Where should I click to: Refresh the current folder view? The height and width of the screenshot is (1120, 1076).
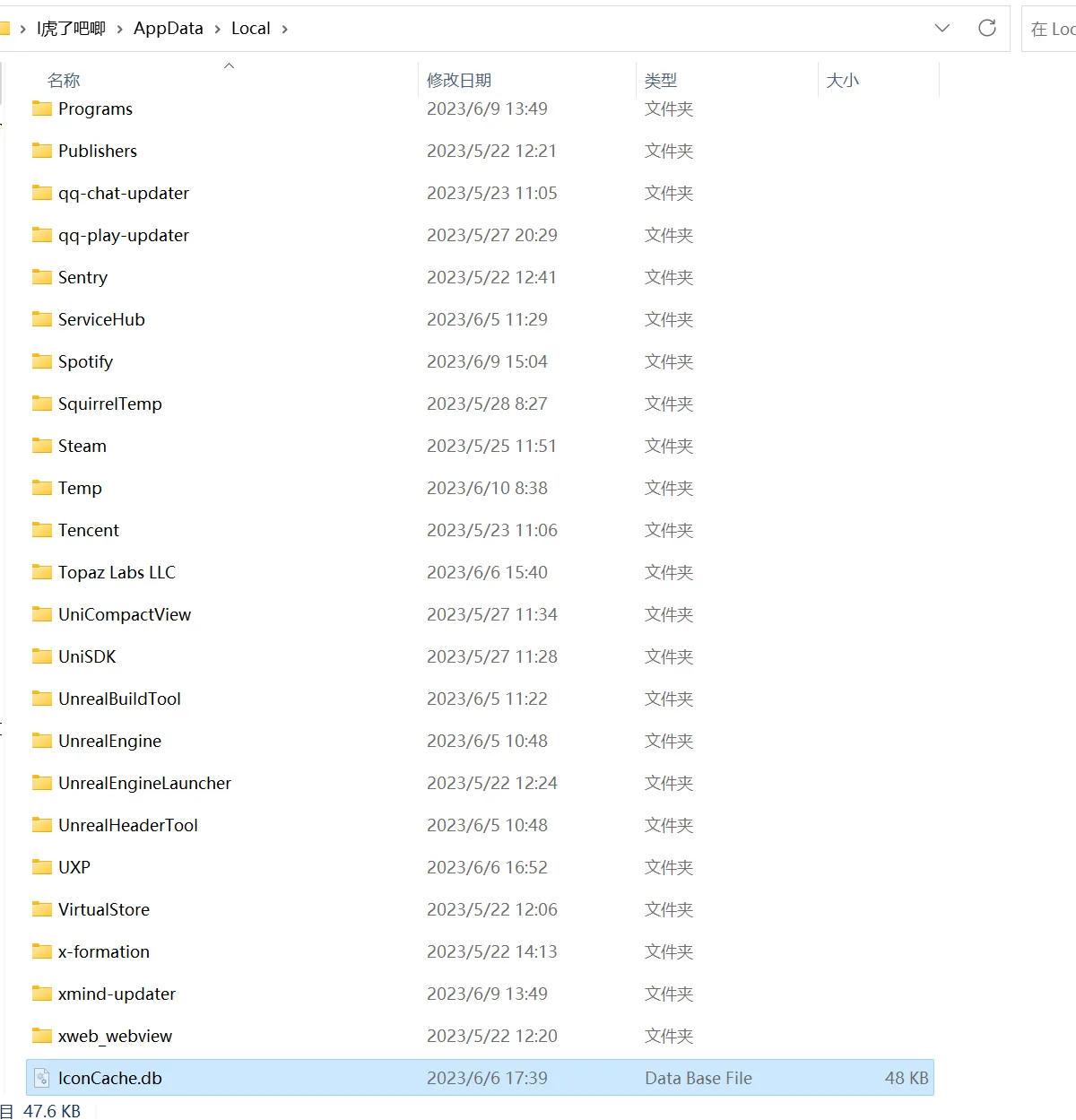pos(987,28)
